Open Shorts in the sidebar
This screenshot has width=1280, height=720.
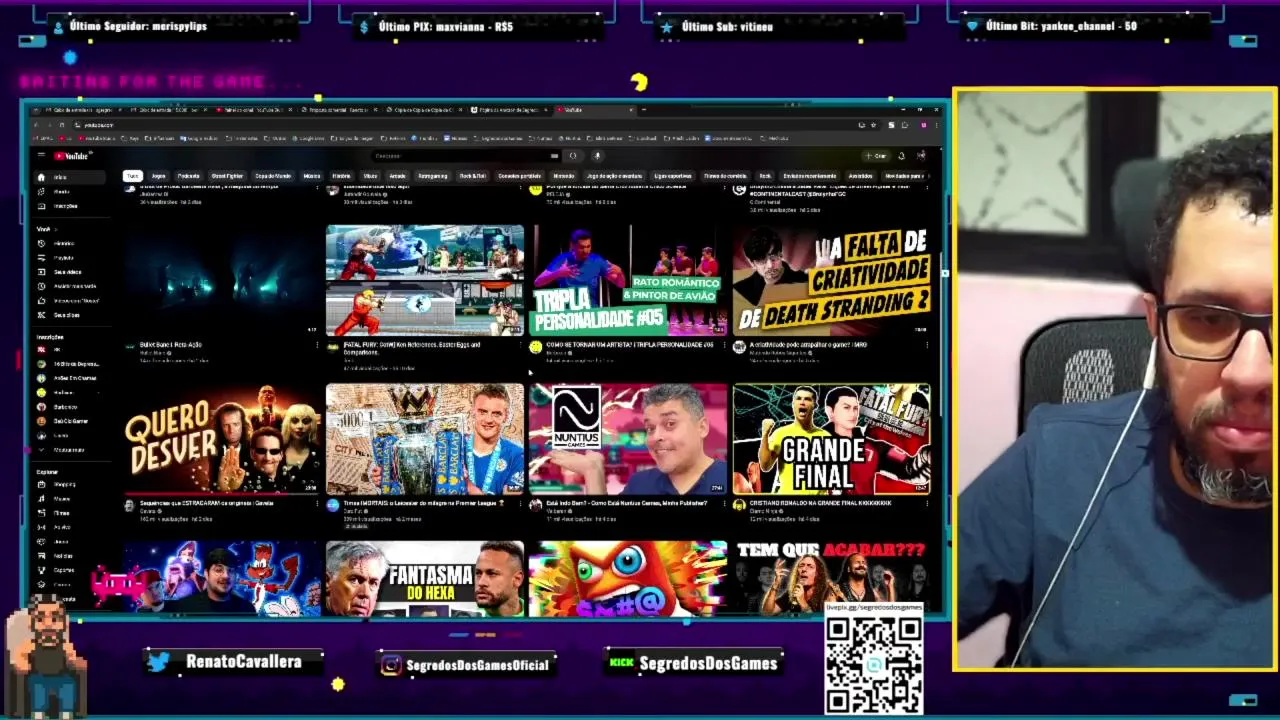(x=72, y=191)
